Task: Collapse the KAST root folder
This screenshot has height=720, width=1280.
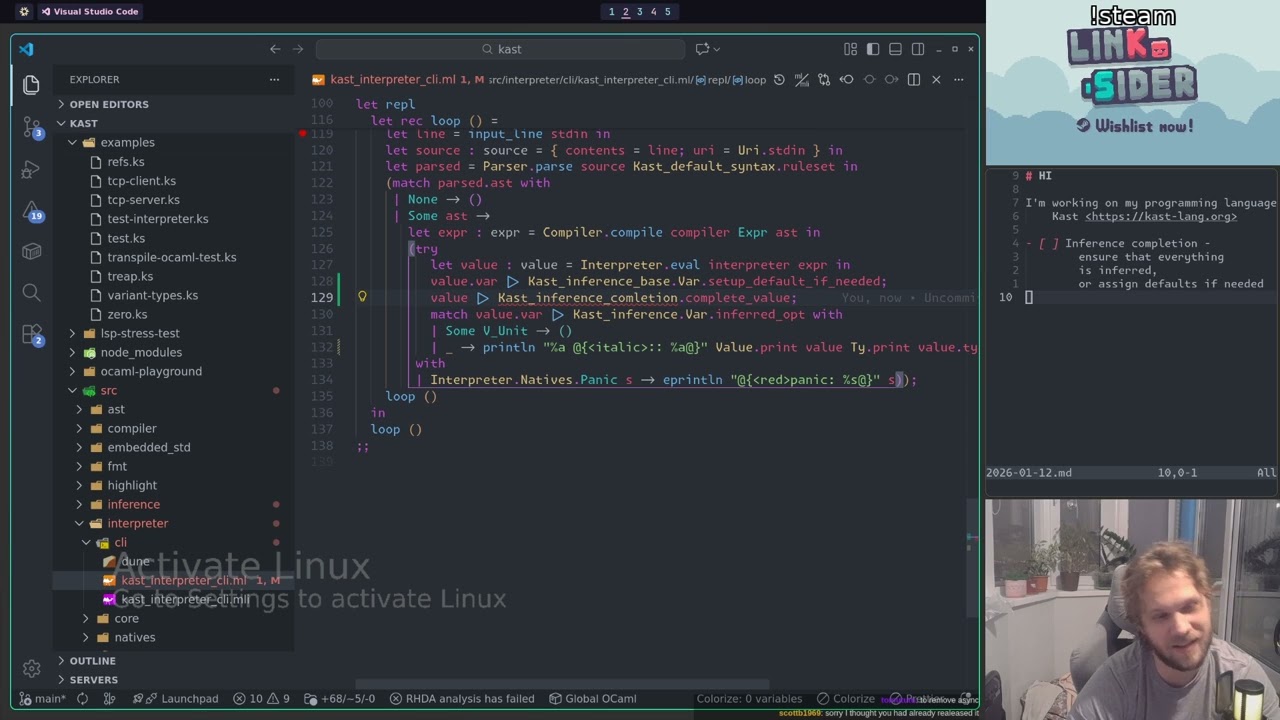Action: (84, 123)
